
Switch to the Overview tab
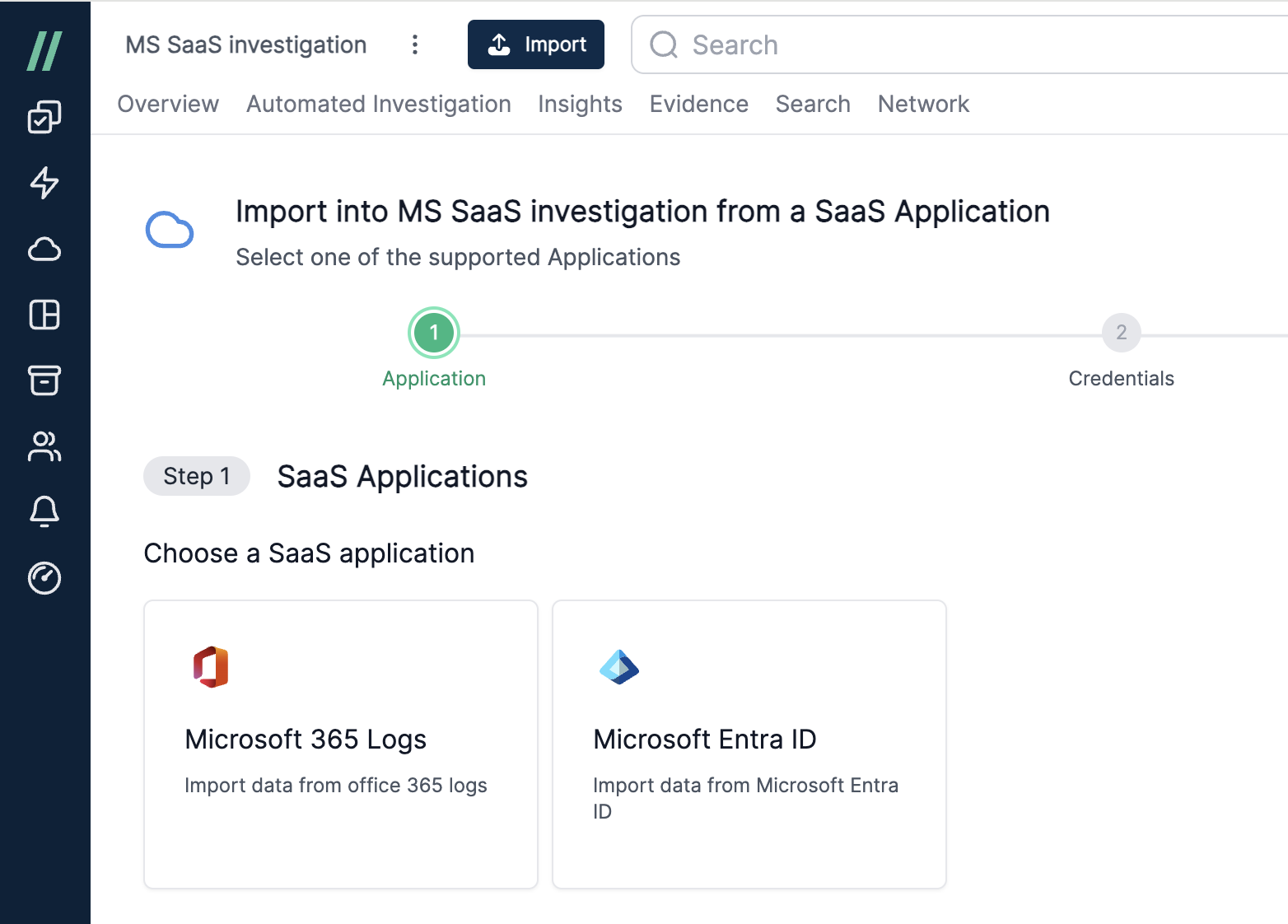click(168, 104)
